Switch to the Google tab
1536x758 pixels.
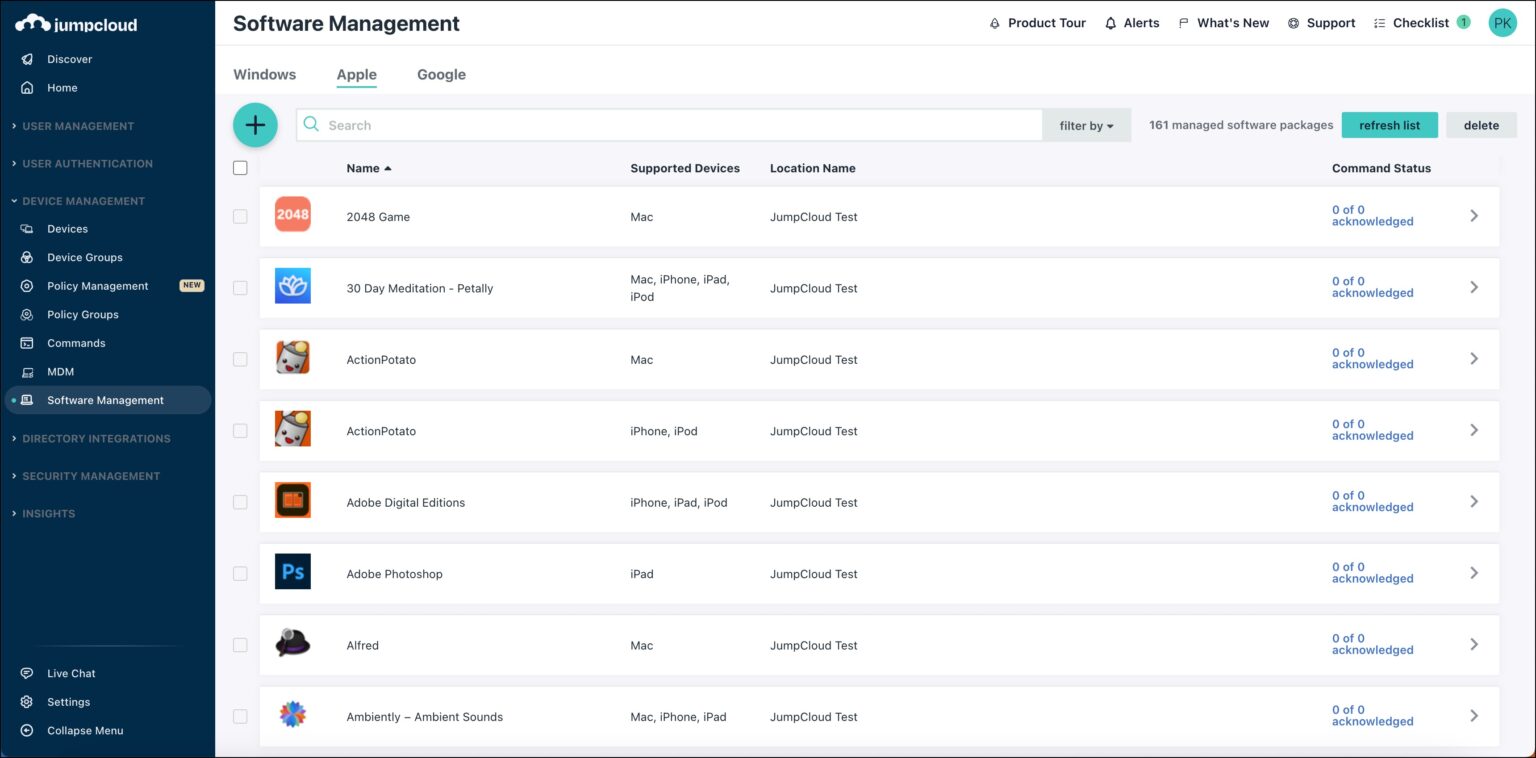click(x=441, y=74)
